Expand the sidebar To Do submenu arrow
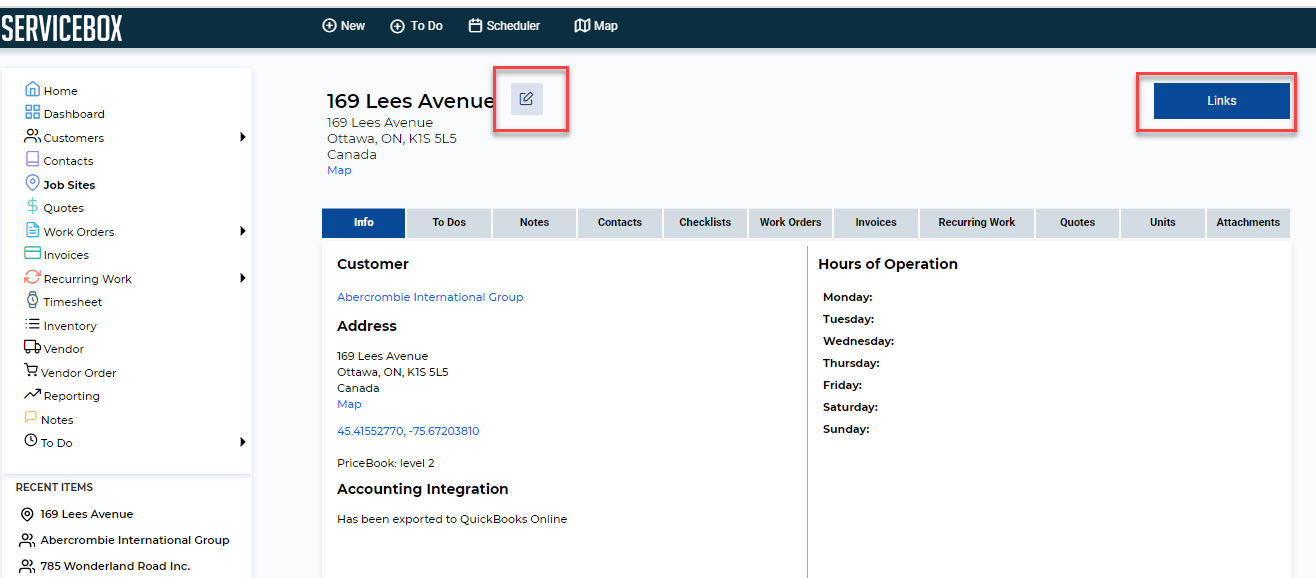Screen dimensions: 1316x578 click(242, 442)
